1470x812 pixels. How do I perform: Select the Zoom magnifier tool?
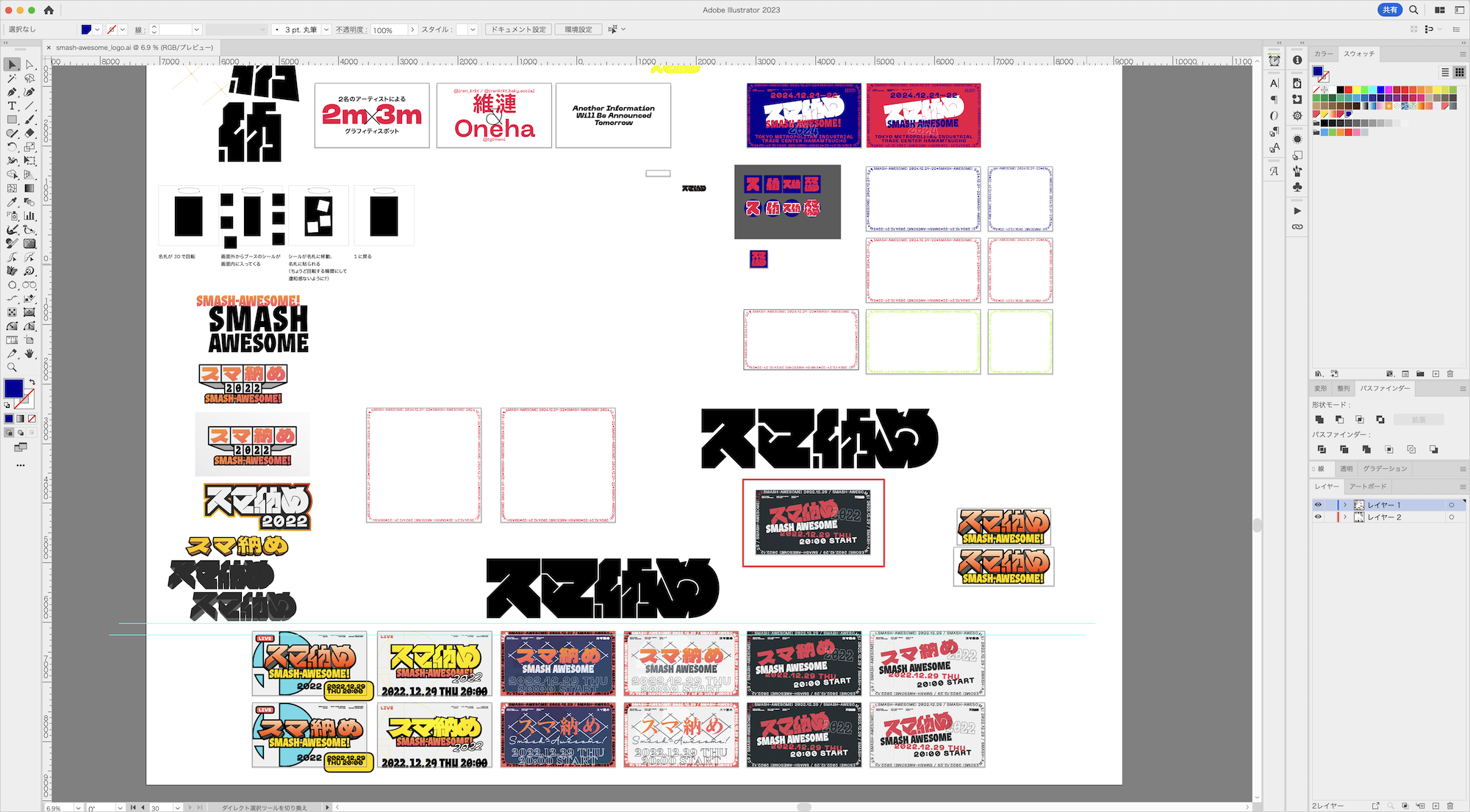point(12,367)
